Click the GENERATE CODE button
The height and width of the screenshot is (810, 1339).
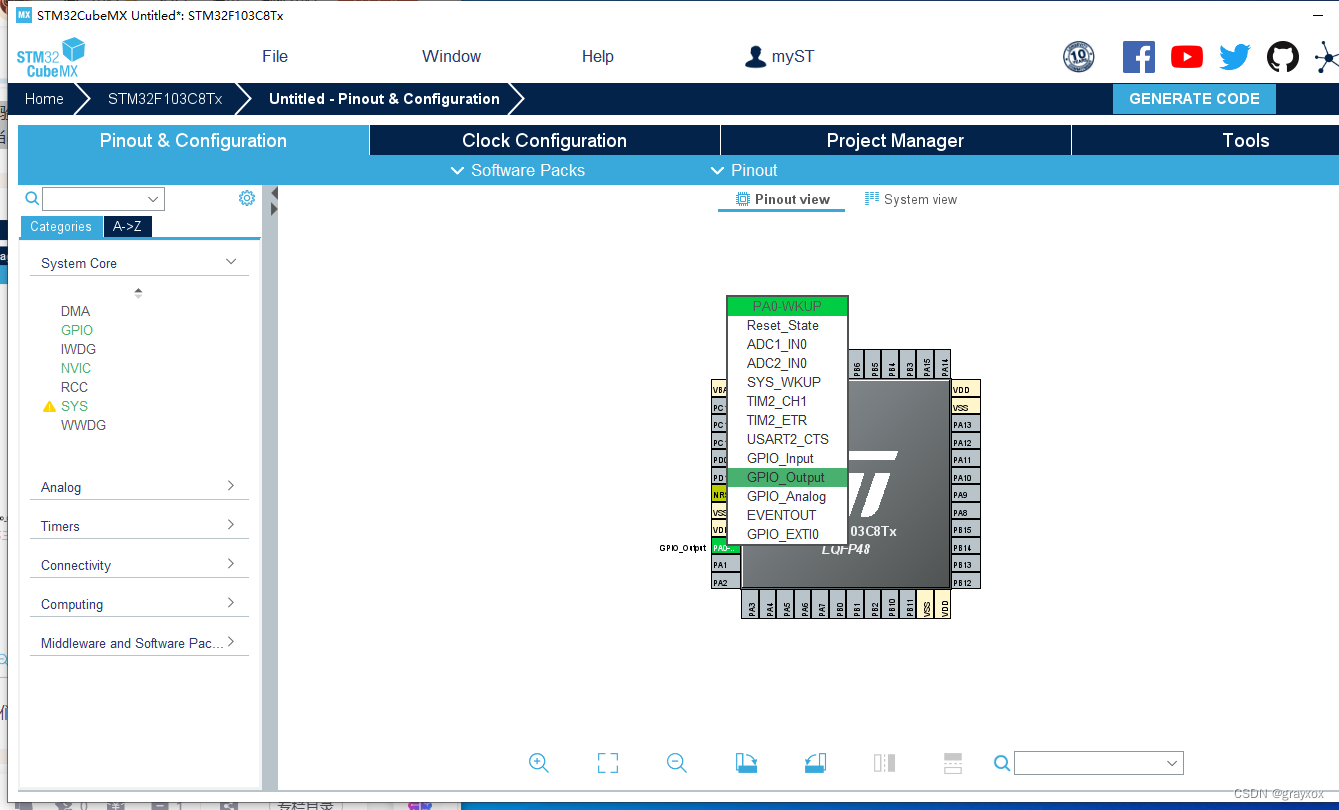pyautogui.click(x=1194, y=99)
